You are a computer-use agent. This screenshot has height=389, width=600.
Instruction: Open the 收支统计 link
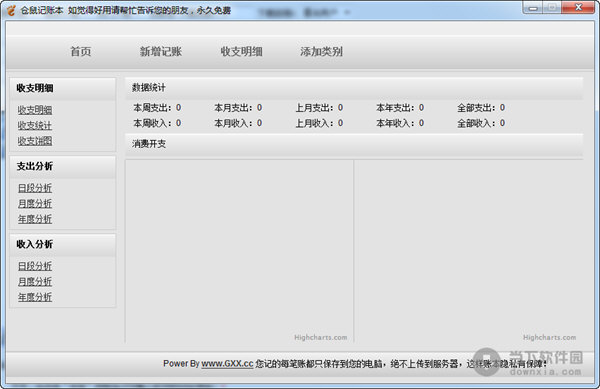coord(35,125)
